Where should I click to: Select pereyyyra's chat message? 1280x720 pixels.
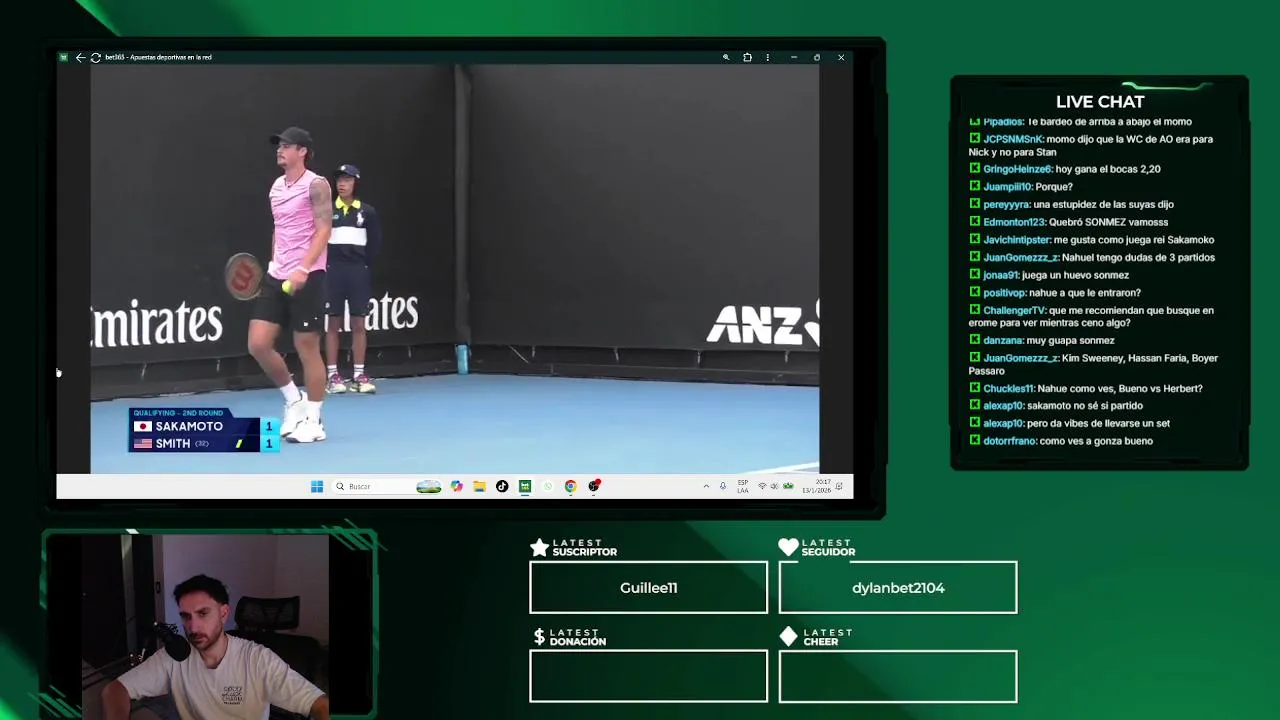[1072, 204]
